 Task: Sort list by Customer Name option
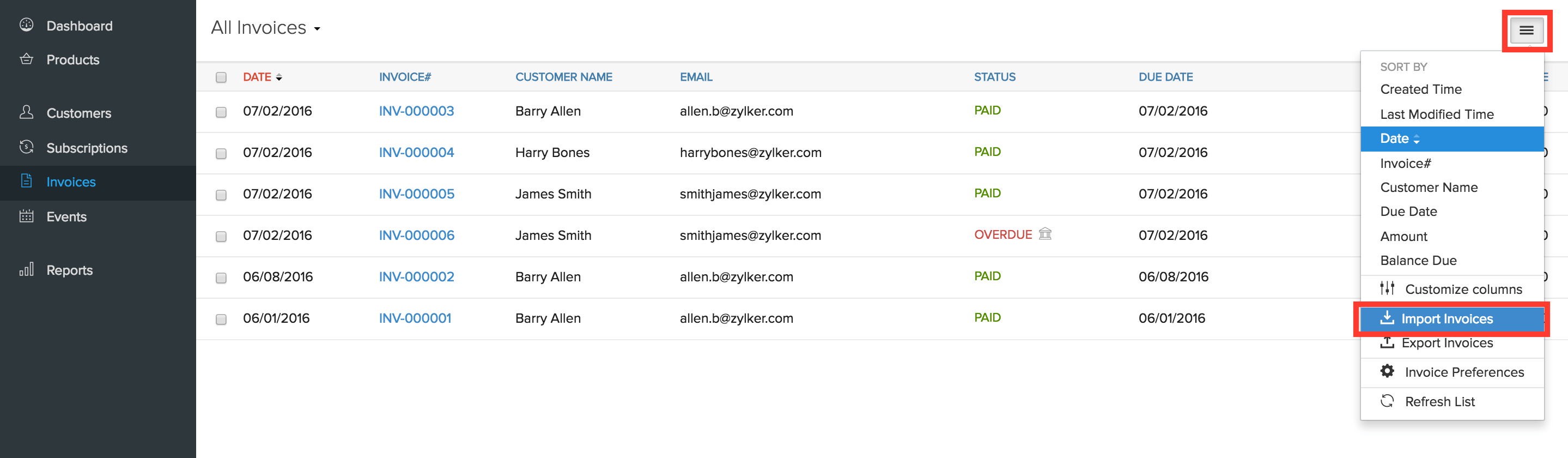(x=1428, y=188)
